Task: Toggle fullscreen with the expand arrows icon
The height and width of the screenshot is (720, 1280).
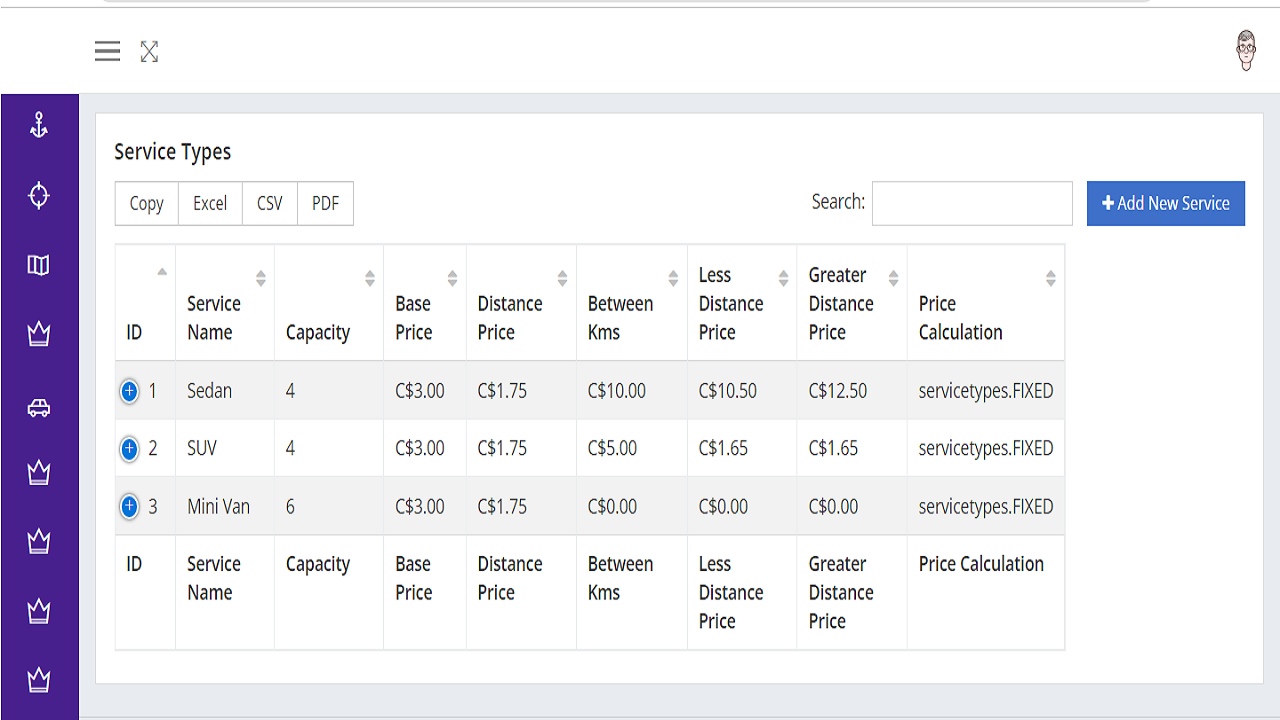Action: coord(149,52)
